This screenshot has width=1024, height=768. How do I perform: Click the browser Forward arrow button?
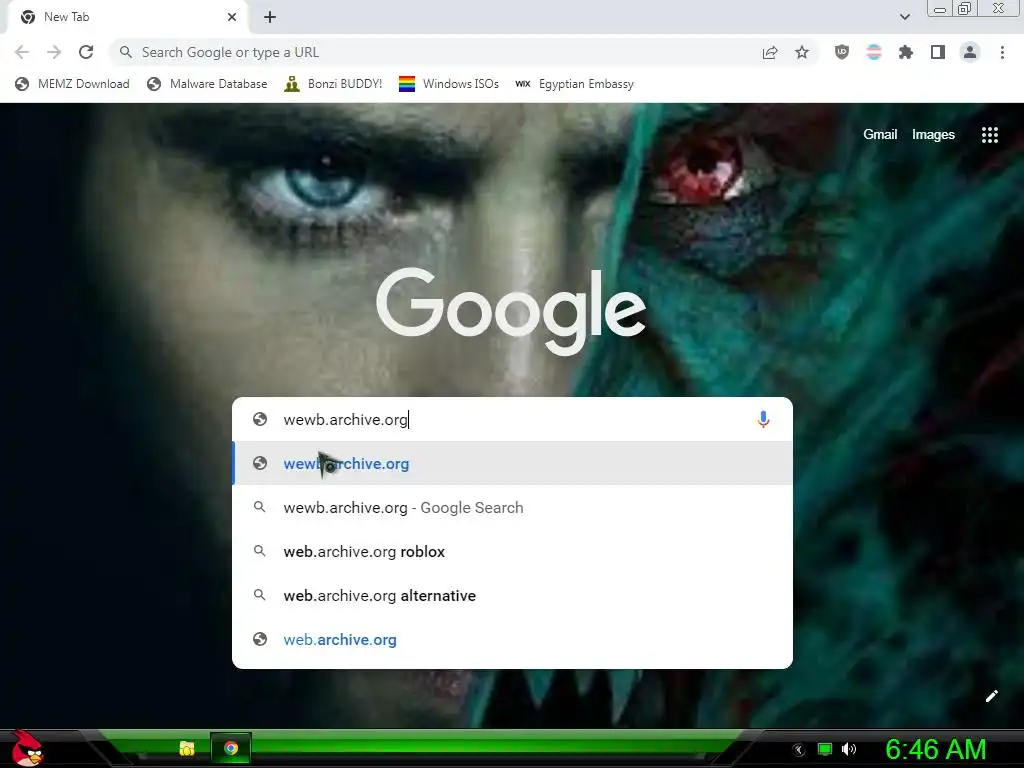[54, 52]
